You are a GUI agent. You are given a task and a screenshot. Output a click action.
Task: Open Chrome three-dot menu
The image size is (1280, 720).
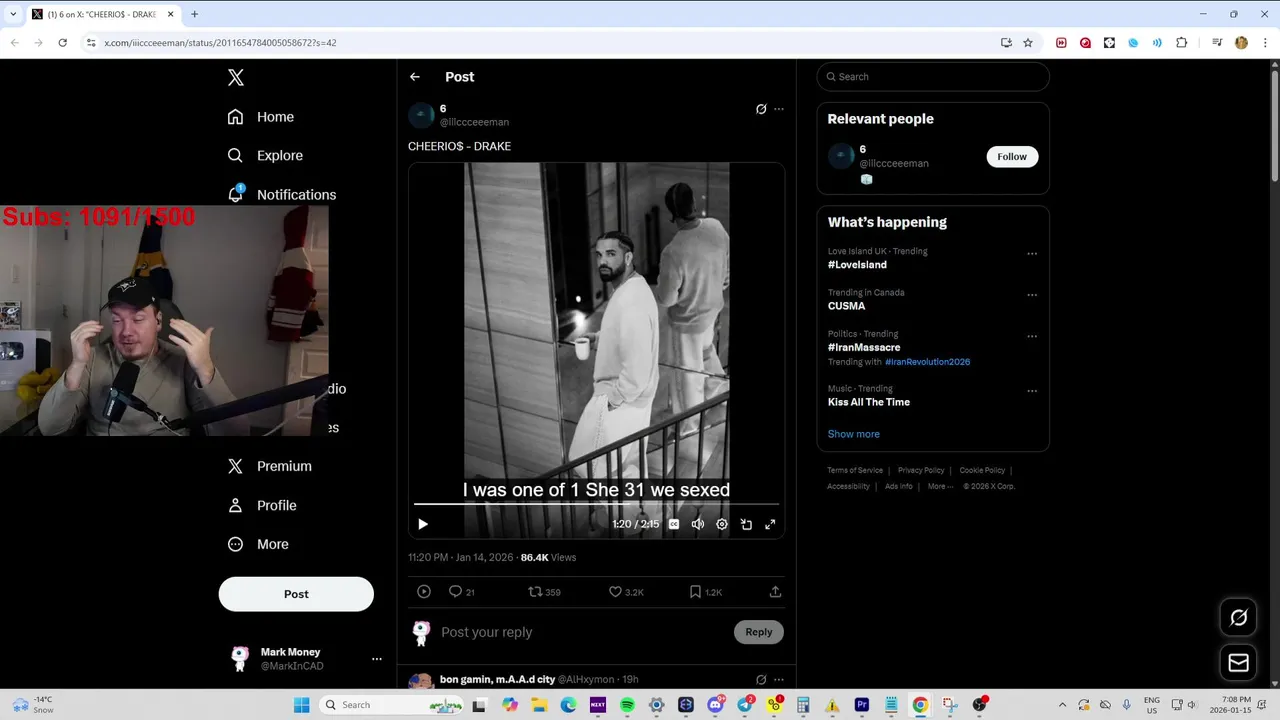point(1266,43)
